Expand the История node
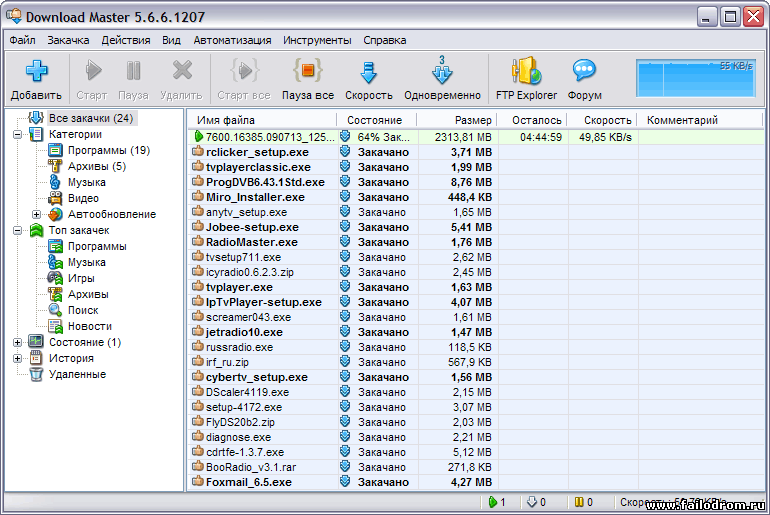 pyautogui.click(x=18, y=358)
